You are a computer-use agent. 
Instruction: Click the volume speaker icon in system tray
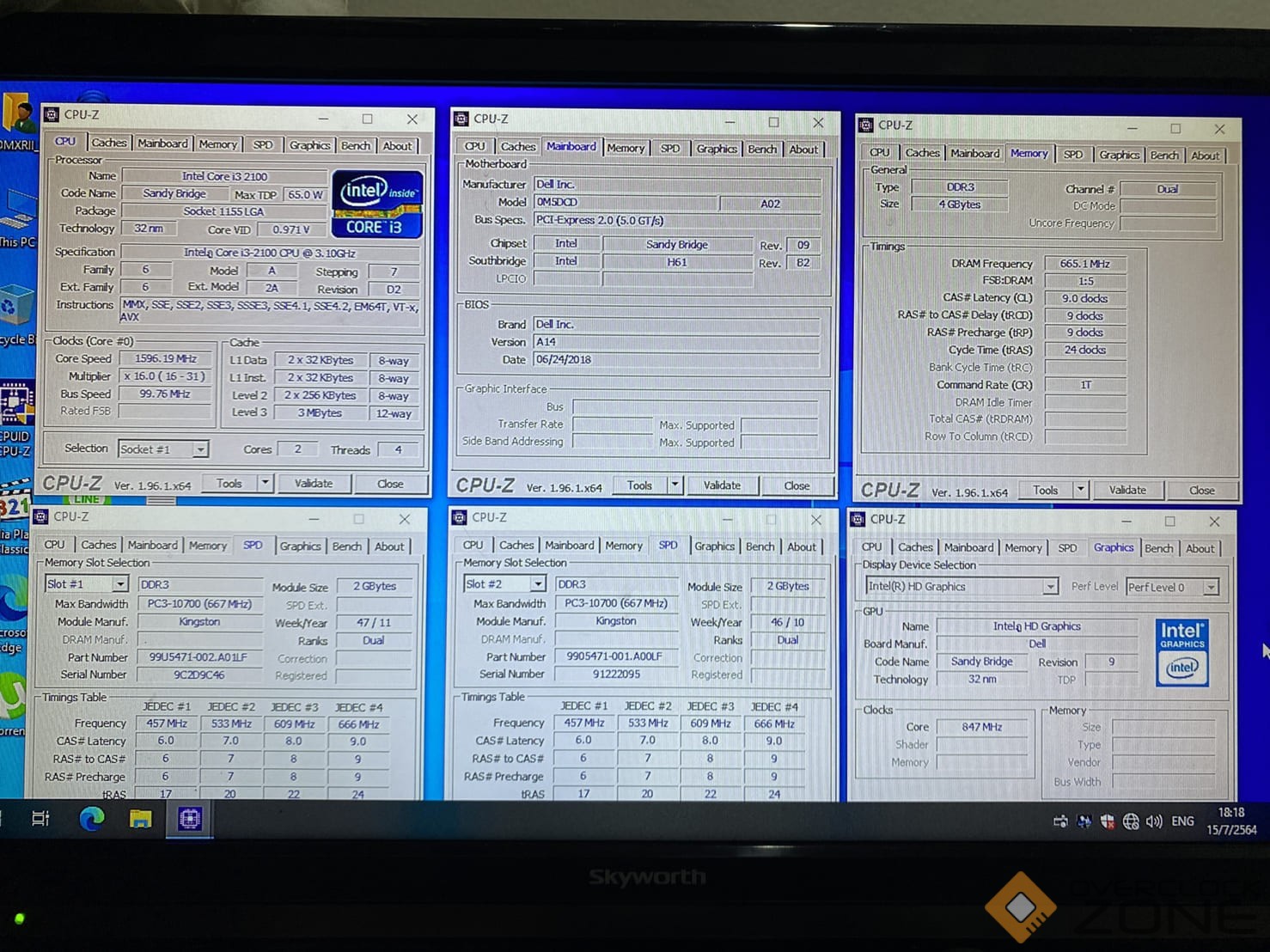(1154, 821)
